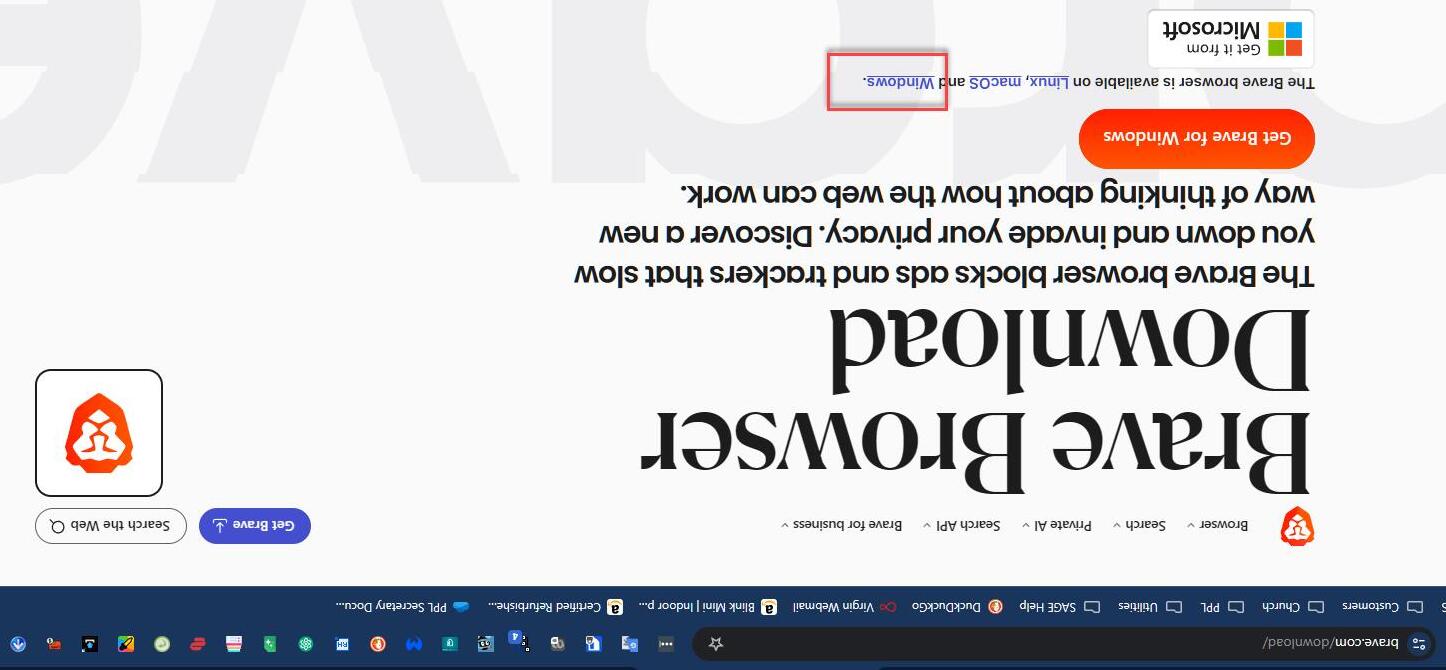Image resolution: width=1446 pixels, height=670 pixels.
Task: Open the green sparkle sheet extension icon
Action: (270, 644)
